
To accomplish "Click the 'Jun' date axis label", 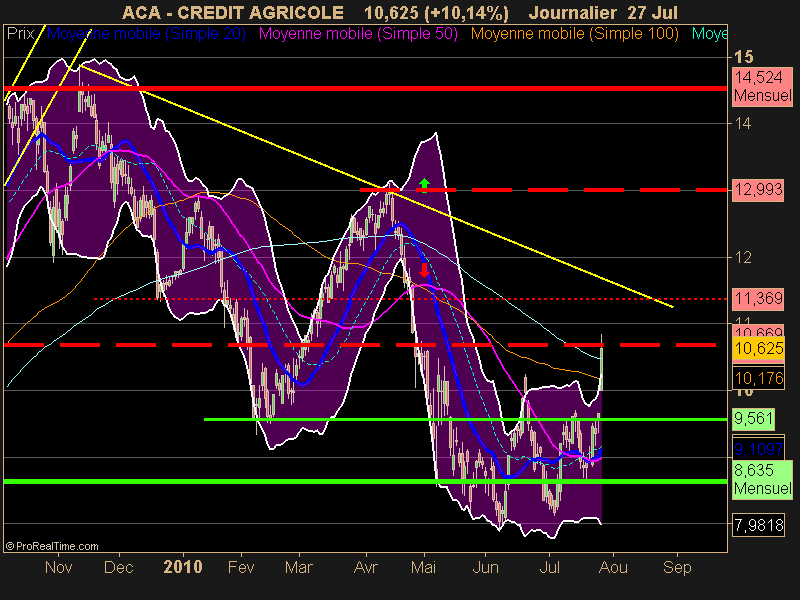I will pyautogui.click(x=485, y=567).
